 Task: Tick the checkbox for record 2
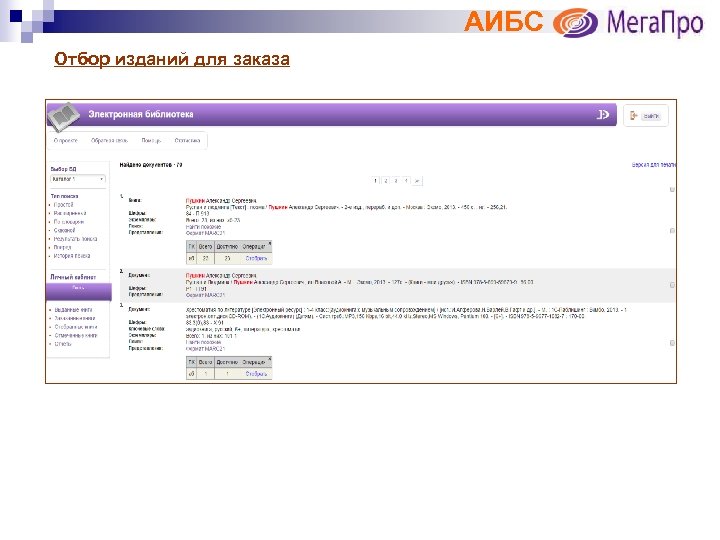(x=672, y=285)
